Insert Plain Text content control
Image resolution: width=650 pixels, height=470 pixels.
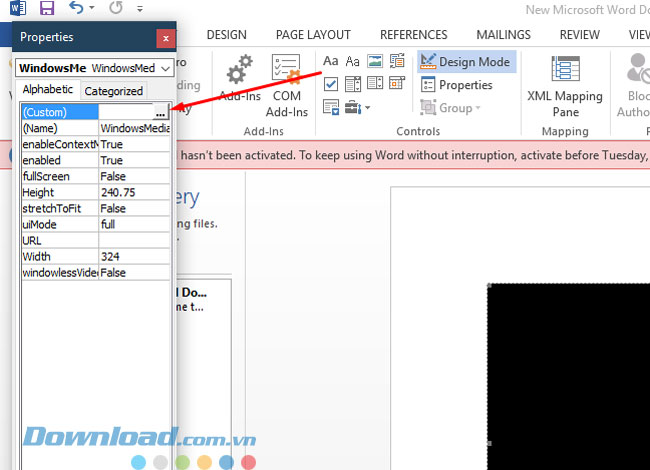(353, 61)
